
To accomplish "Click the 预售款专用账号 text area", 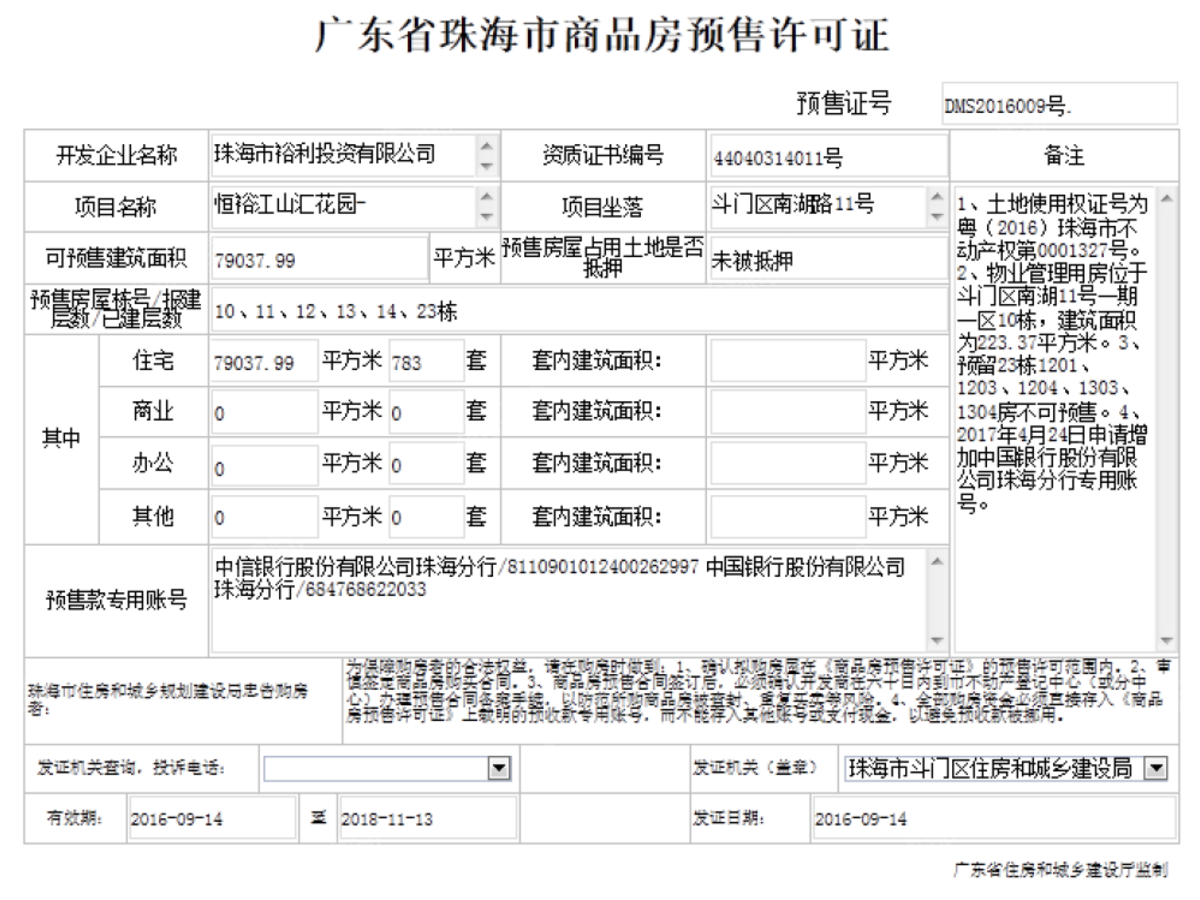I will coord(578,600).
